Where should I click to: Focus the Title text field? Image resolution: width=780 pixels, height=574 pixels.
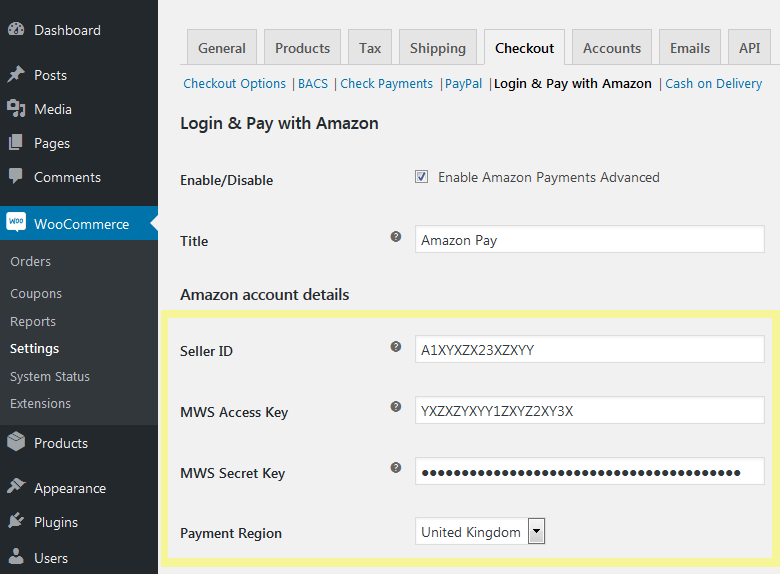(x=589, y=240)
